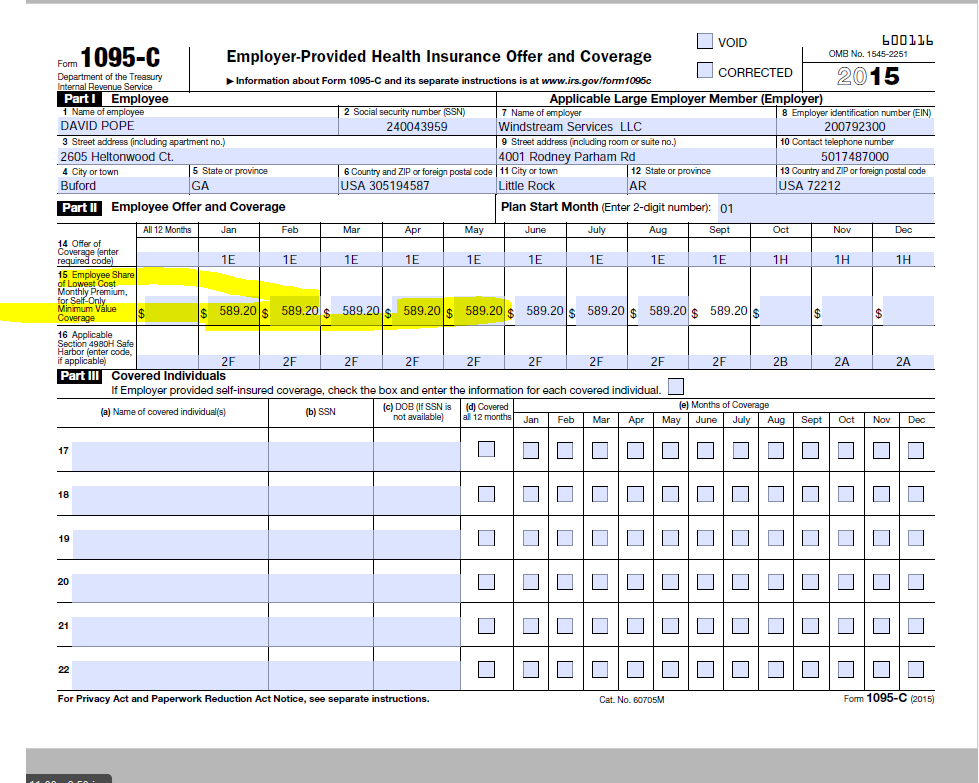Click the employer name field Windstream Services LLC
The height and width of the screenshot is (783, 979).
pos(636,127)
